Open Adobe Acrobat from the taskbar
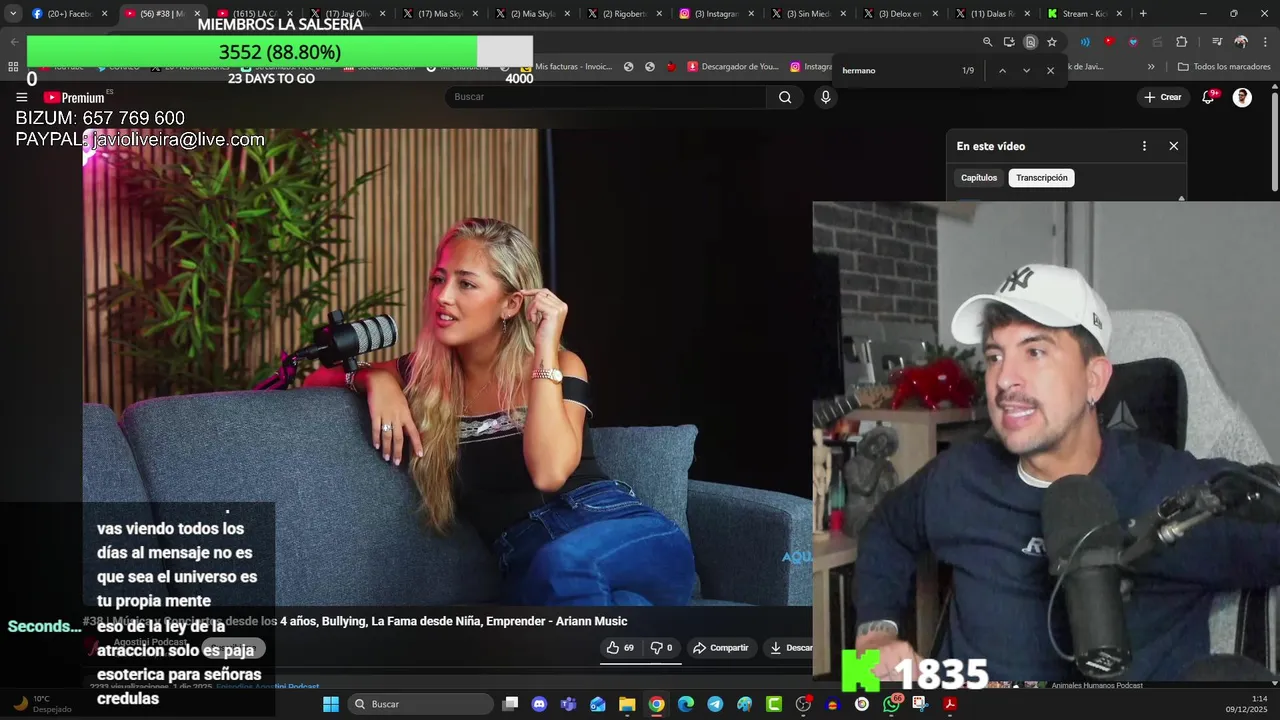The image size is (1280, 720). pos(950,704)
